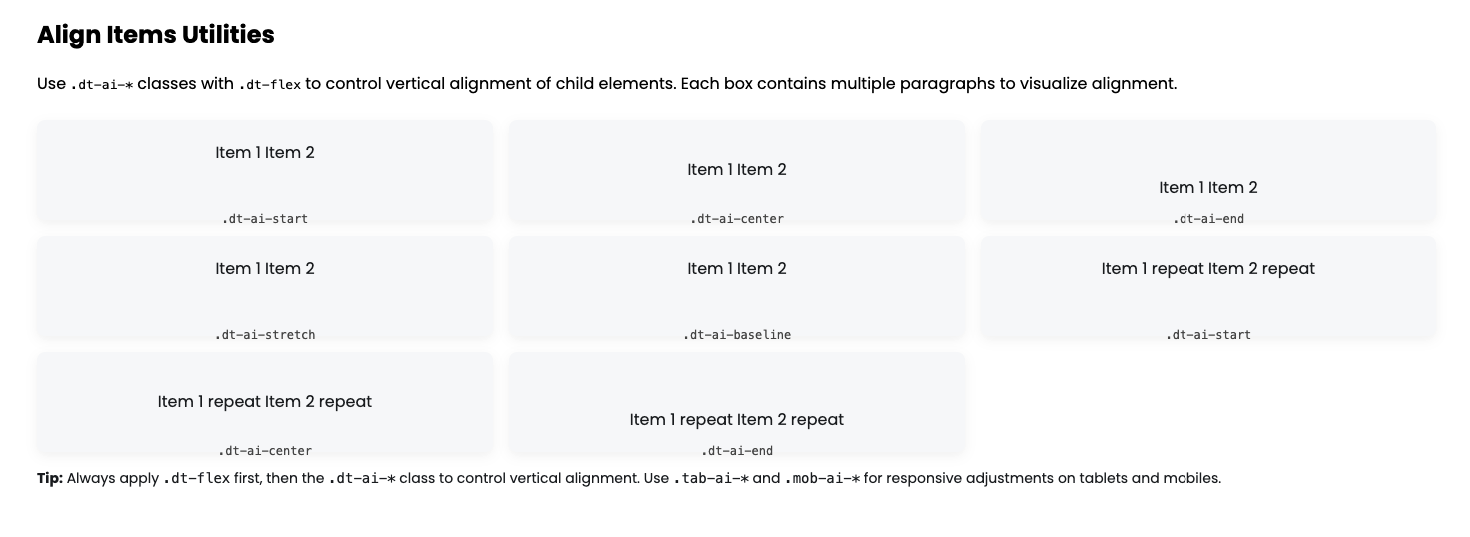Image resolution: width=1470 pixels, height=537 pixels.
Task: Click the .ct-ai-end label
Action: (x=1208, y=218)
